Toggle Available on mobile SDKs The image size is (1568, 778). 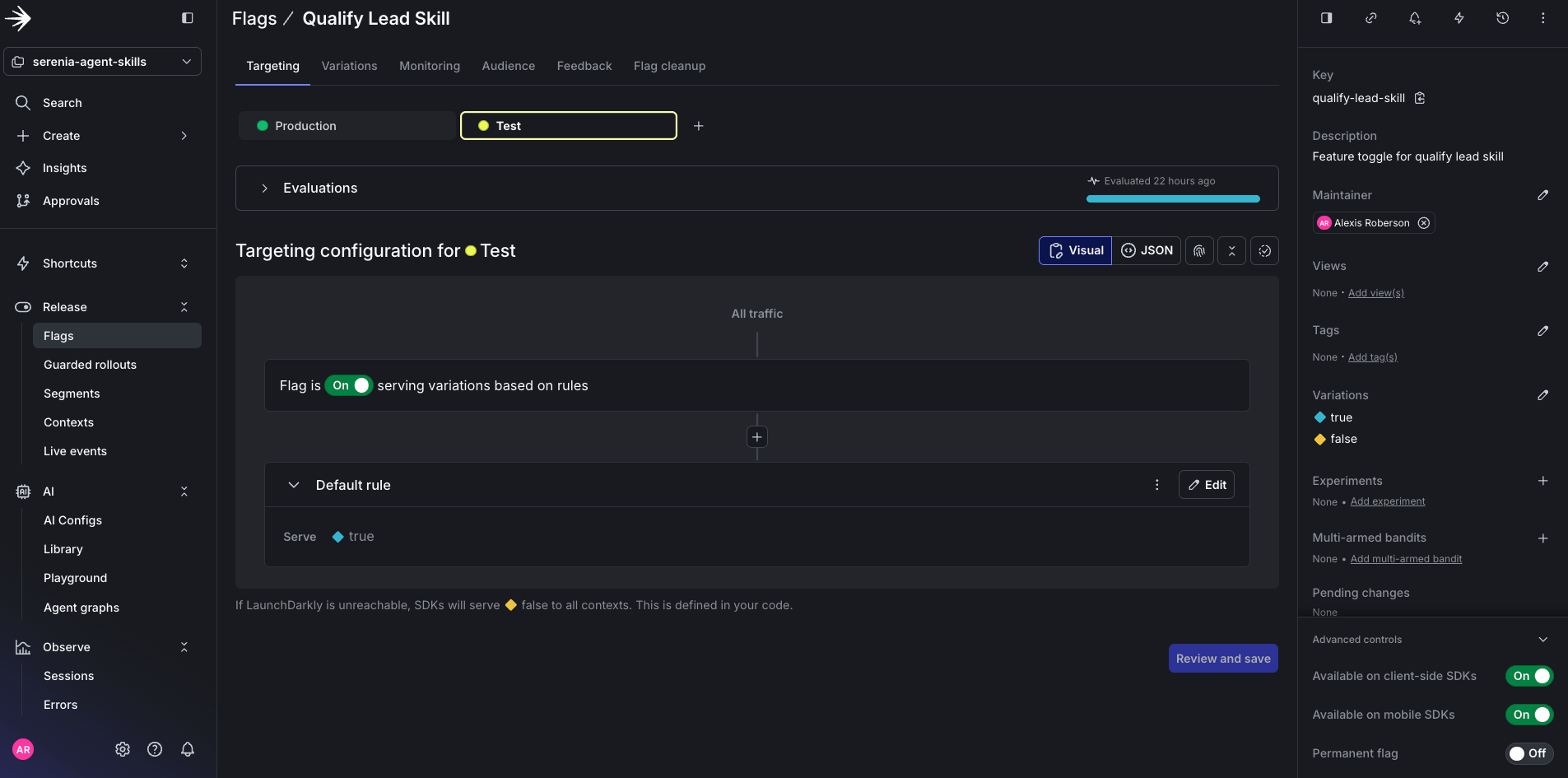click(x=1529, y=715)
